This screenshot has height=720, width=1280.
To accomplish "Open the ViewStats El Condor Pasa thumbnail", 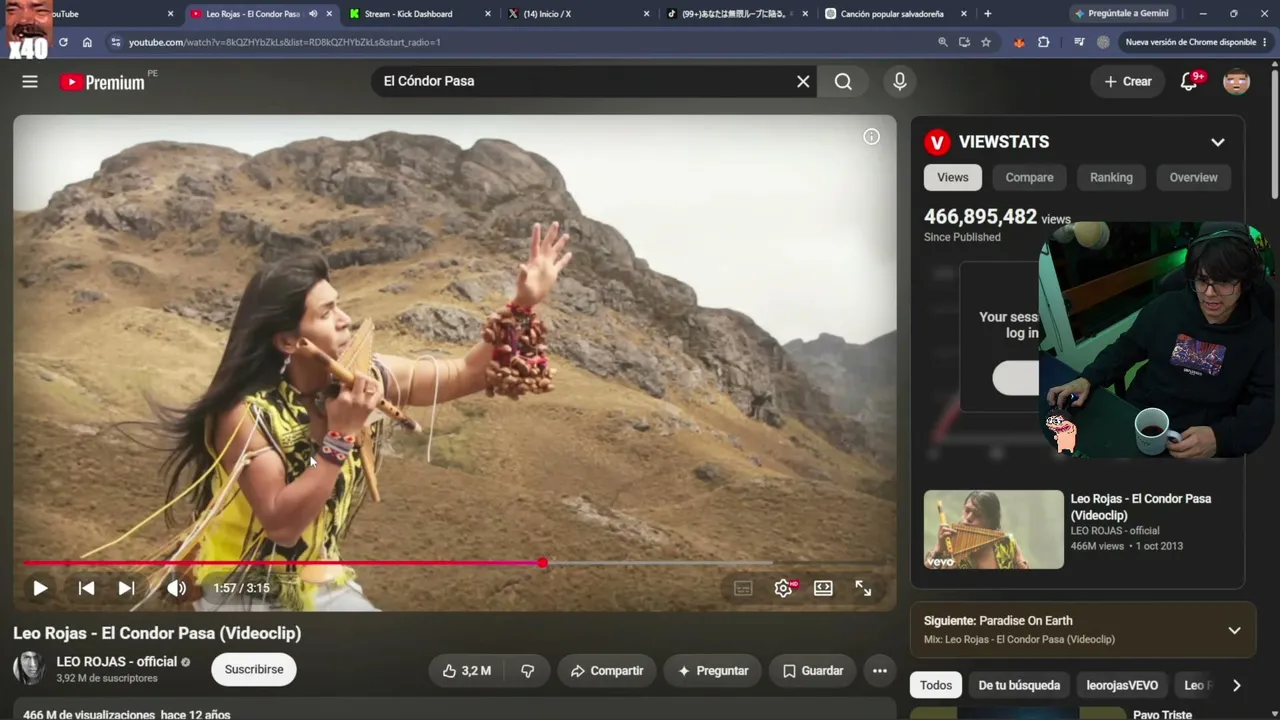I will (994, 529).
